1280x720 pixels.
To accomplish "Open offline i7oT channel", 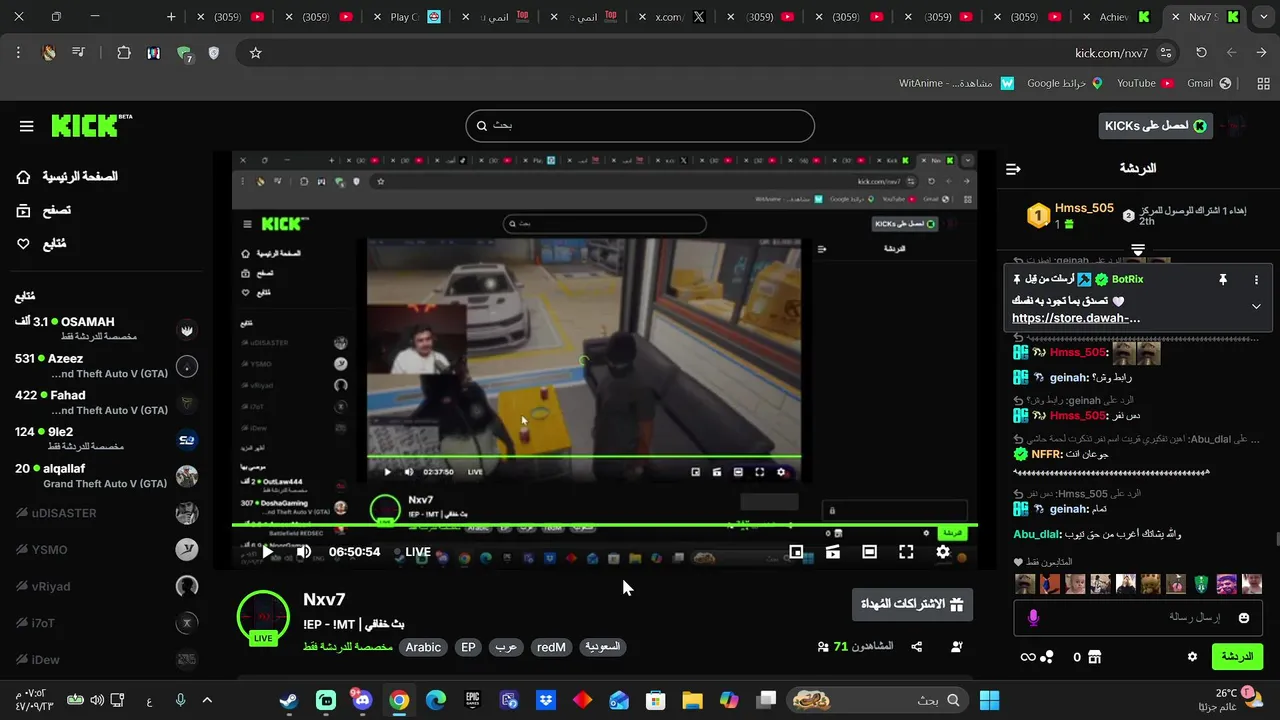I will click(x=105, y=623).
